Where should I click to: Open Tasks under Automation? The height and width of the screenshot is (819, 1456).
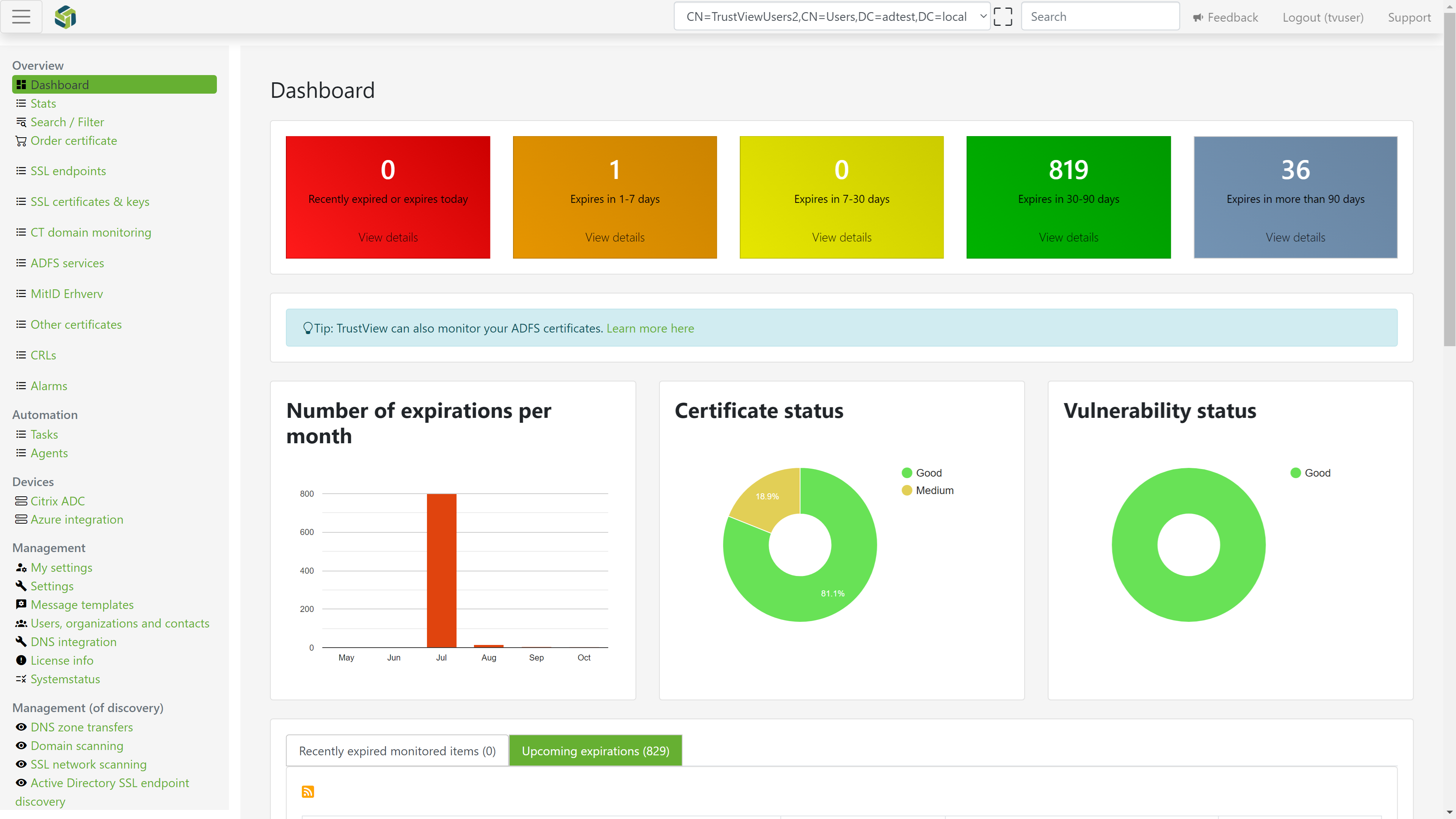[x=44, y=434]
